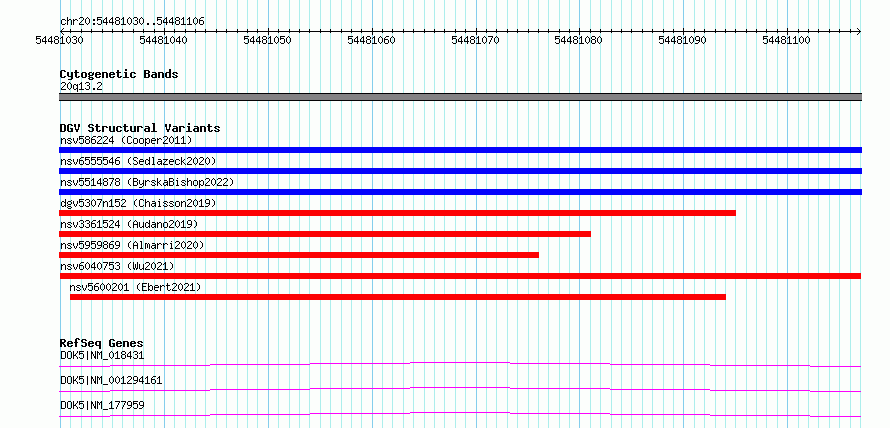Click the gray 20q13.2 cytogenetic band bar

[460, 96]
